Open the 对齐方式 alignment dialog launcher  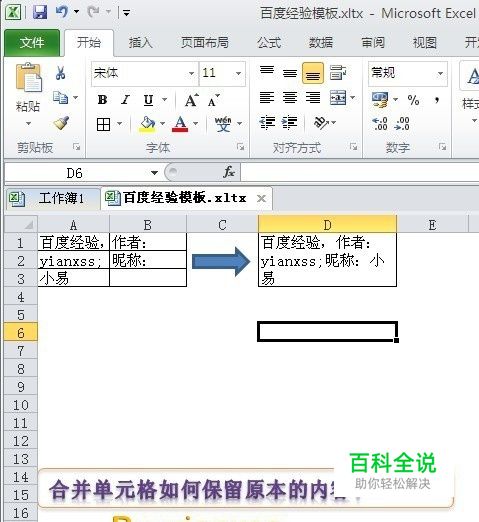353,146
